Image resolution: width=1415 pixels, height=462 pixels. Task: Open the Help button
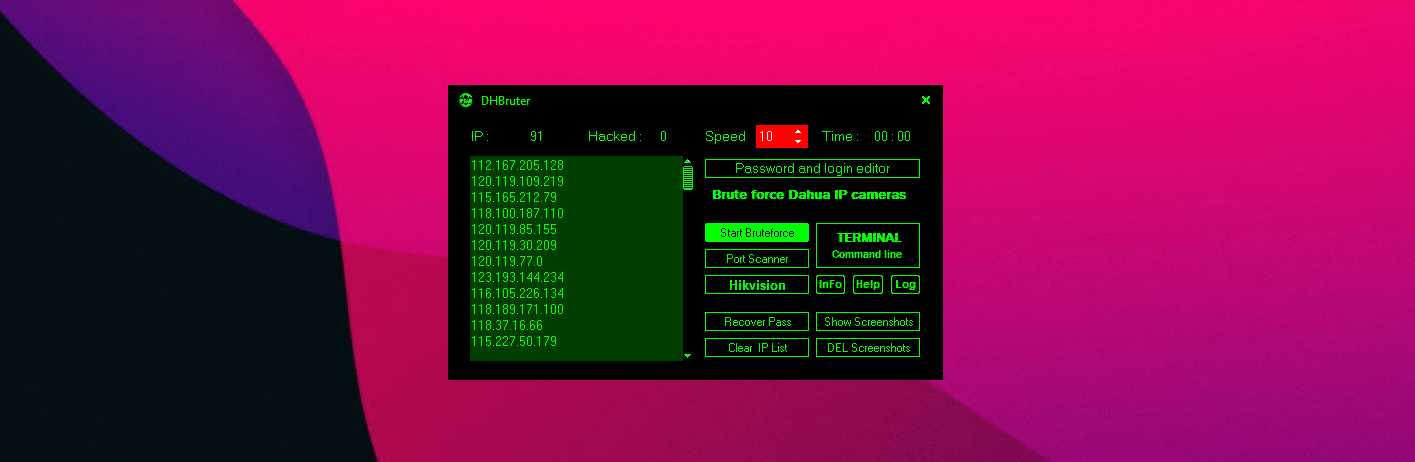tap(868, 285)
